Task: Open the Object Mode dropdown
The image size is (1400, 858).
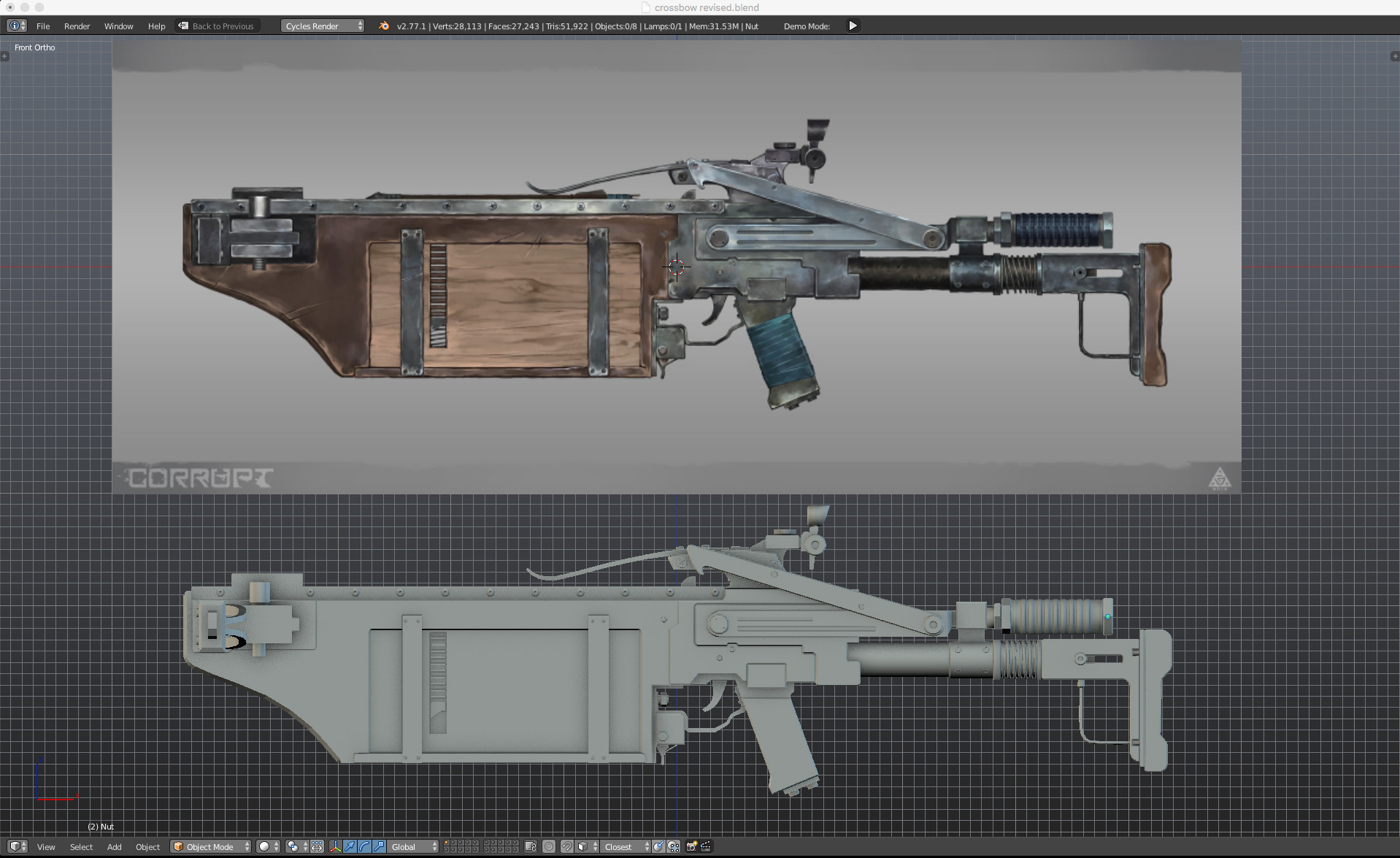Action: click(x=210, y=846)
